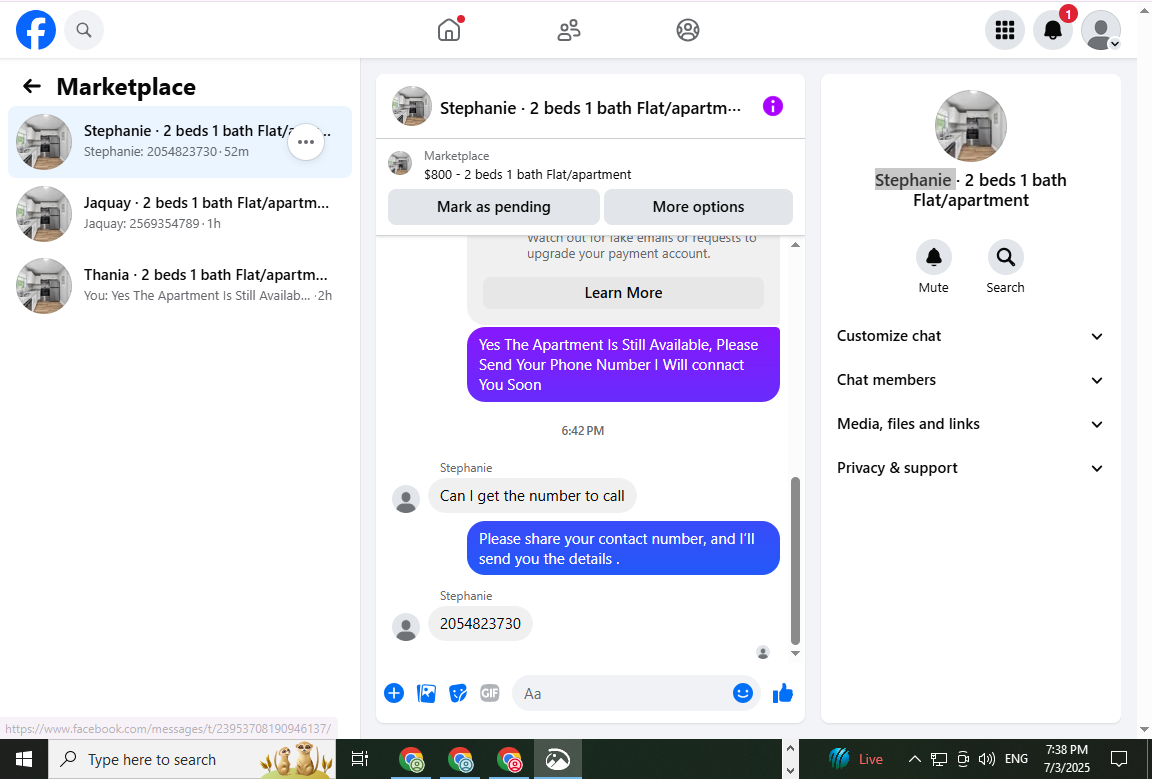Image resolution: width=1152 pixels, height=779 pixels.
Task: Open the Facebook logo home link
Action: [x=36, y=30]
